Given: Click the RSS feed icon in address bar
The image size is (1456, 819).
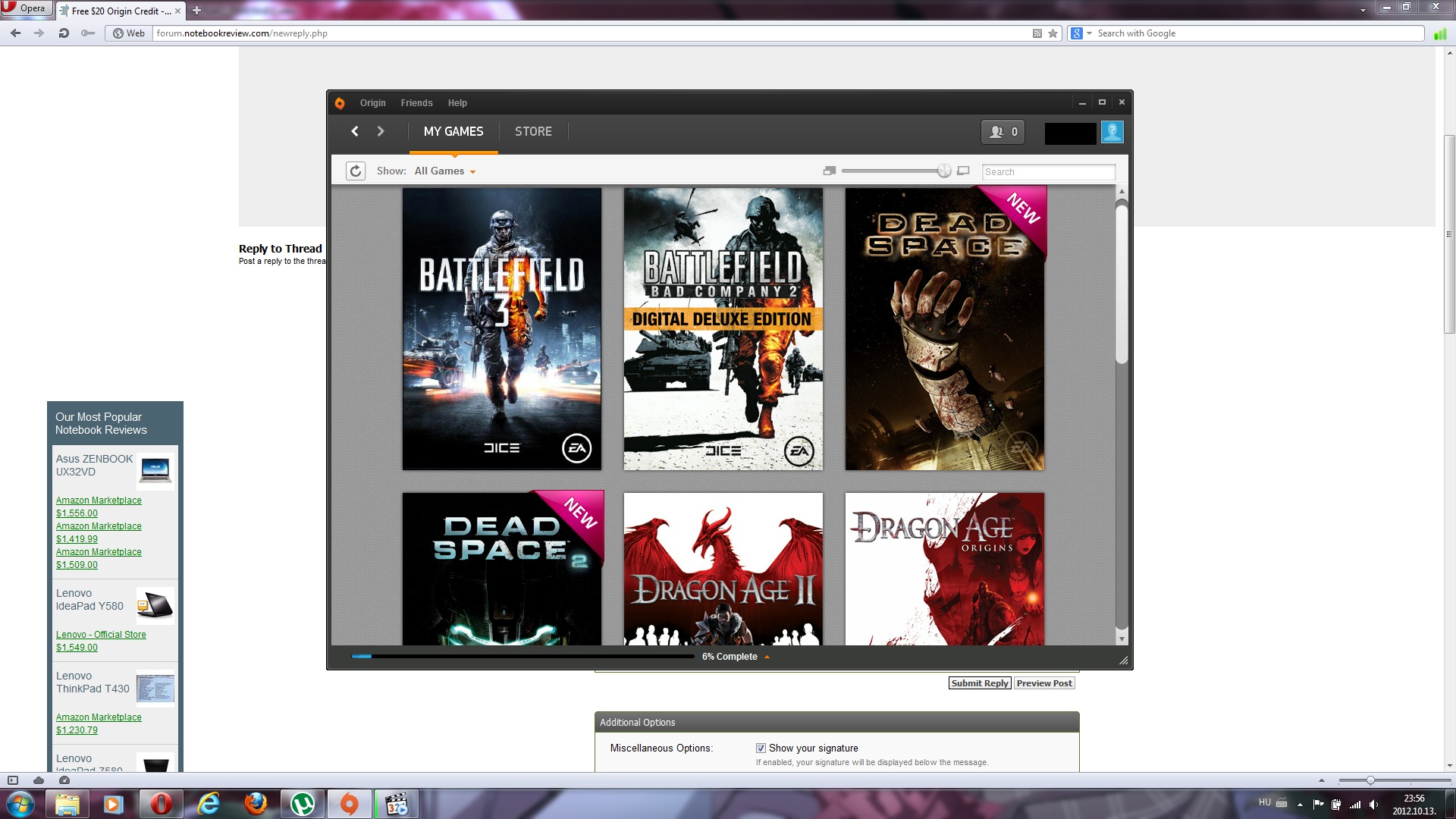Looking at the screenshot, I should [1037, 33].
